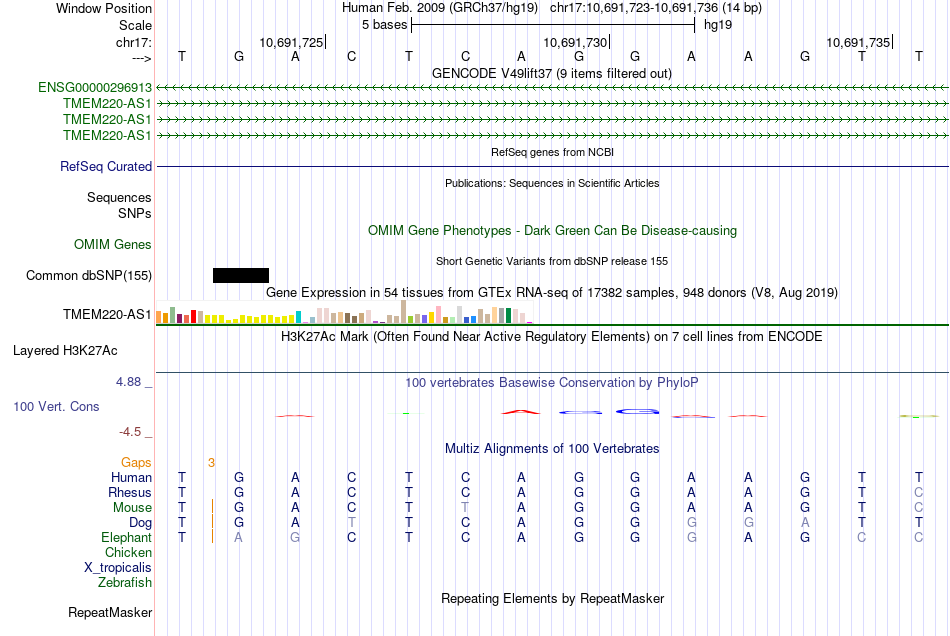The width and height of the screenshot is (950, 636).
Task: Click the RefSeq Curated blue intron line
Action: [552, 167]
